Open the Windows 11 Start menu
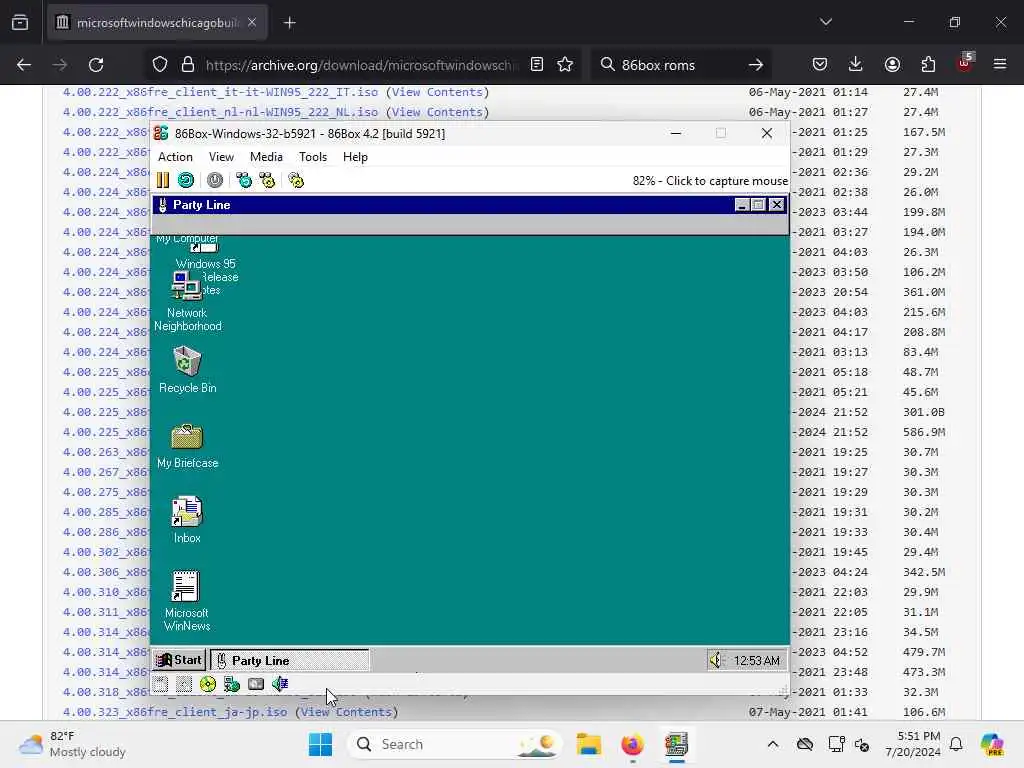 tap(320, 744)
